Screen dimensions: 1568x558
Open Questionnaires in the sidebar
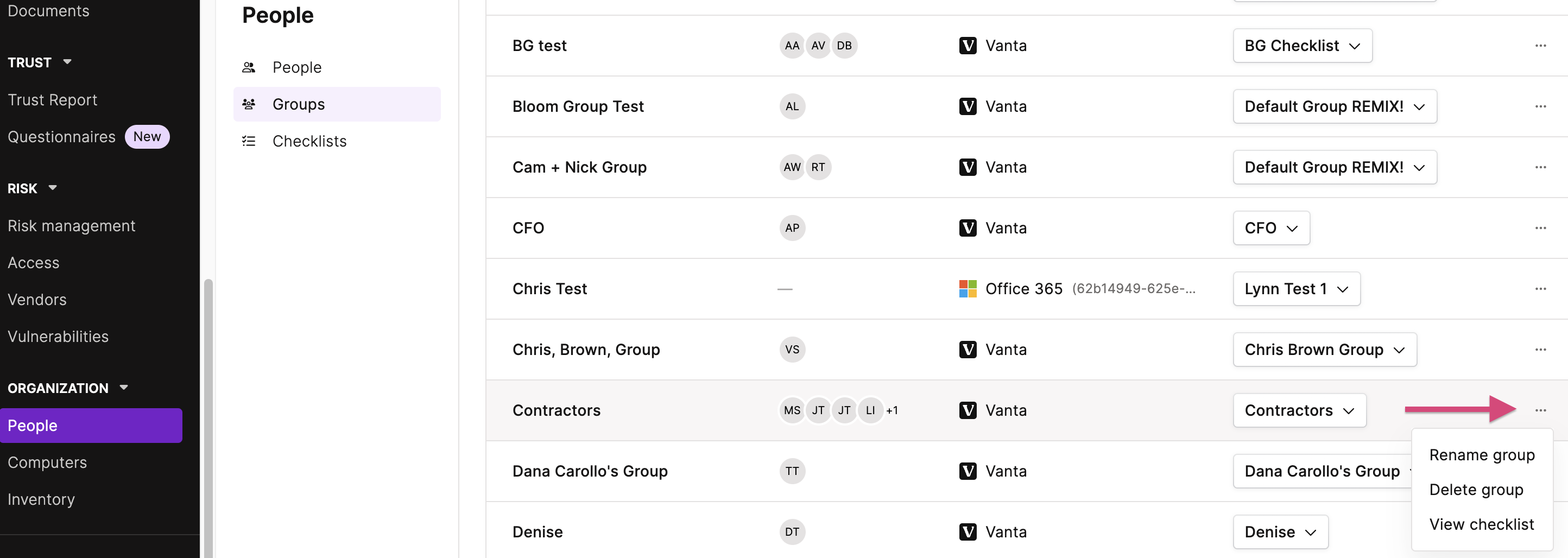click(x=61, y=137)
